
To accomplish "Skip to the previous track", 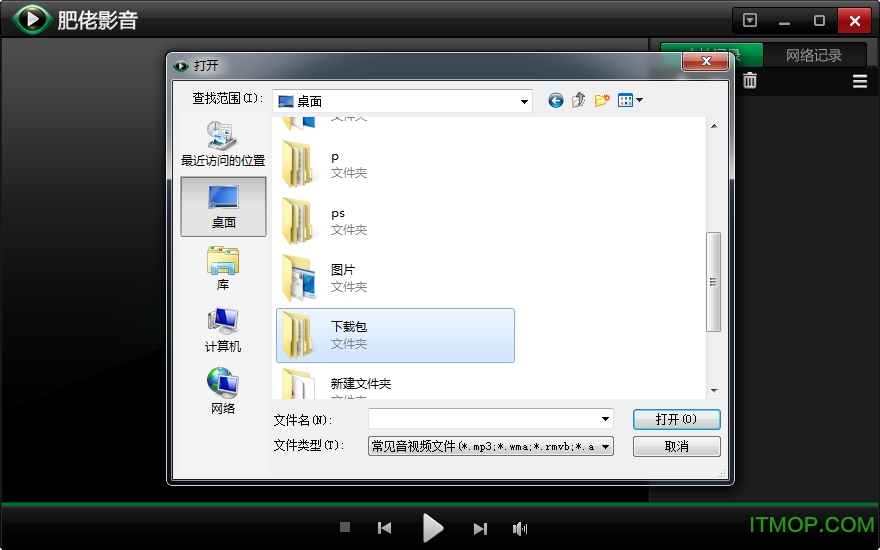I will (384, 528).
